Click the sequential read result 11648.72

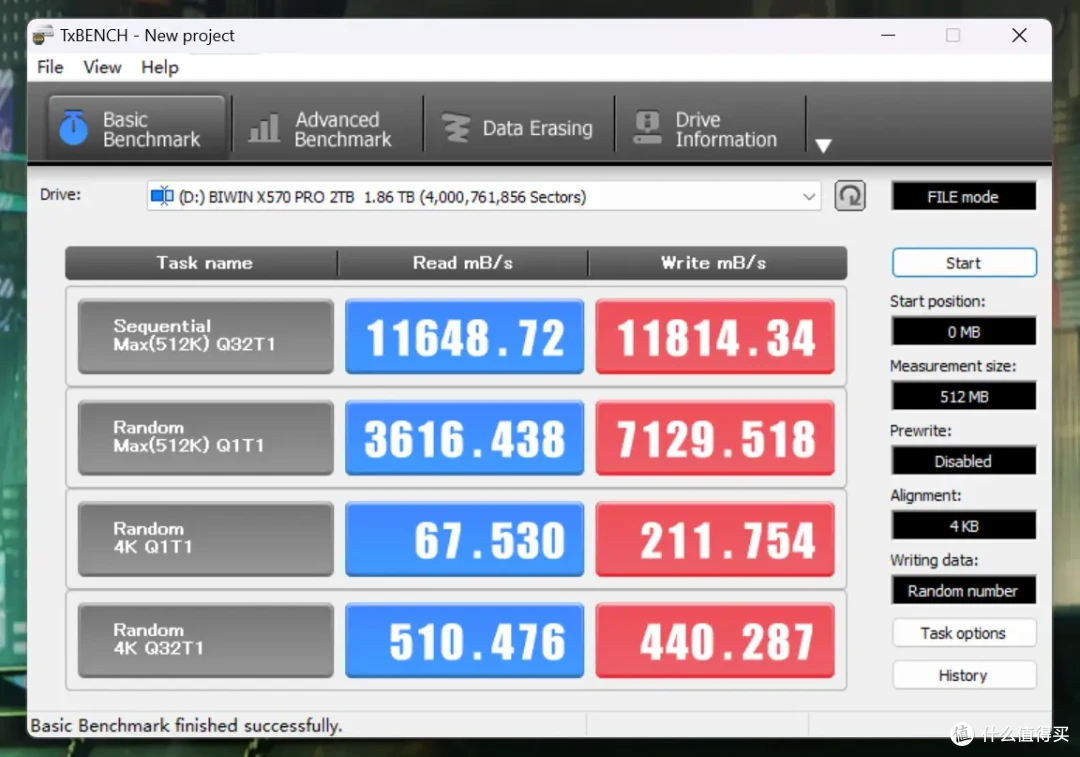465,336
